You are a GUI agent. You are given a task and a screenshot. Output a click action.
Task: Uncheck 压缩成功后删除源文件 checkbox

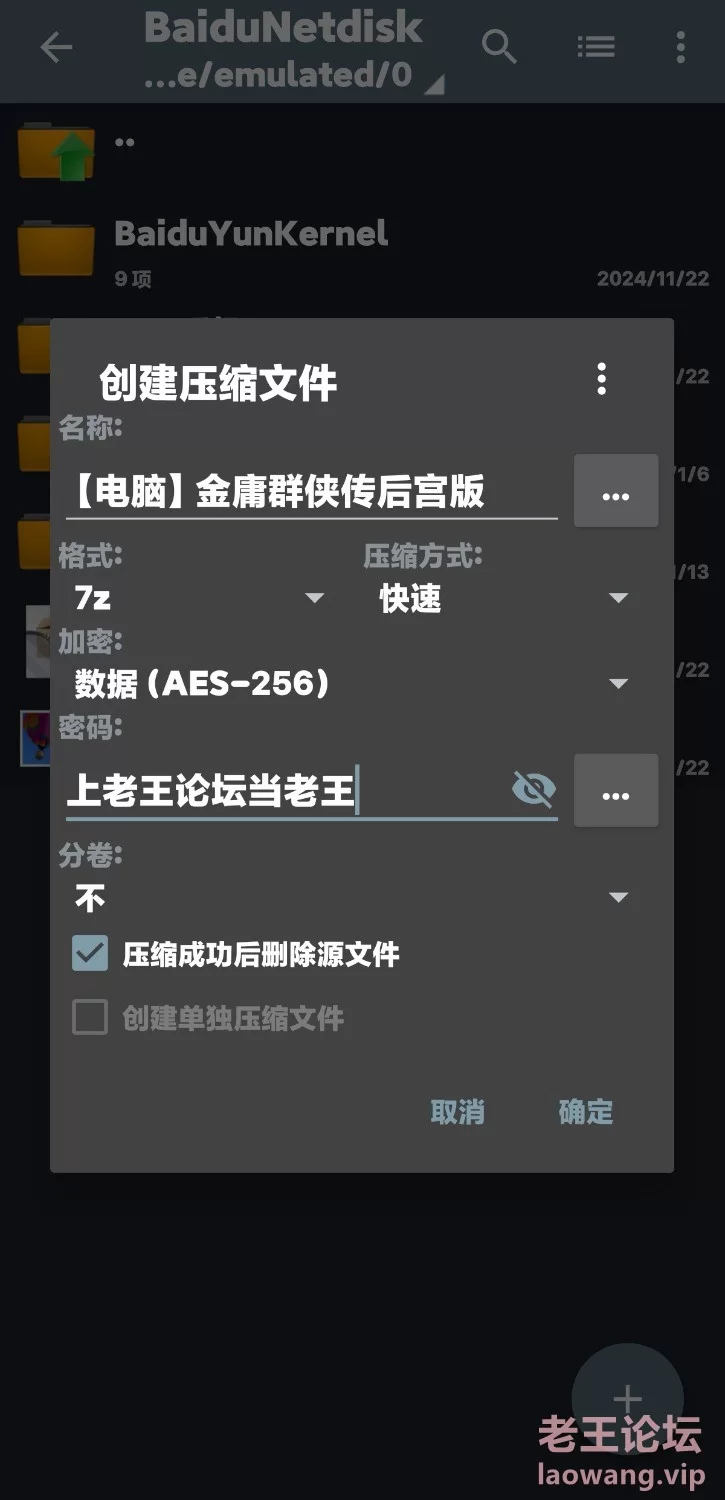click(x=90, y=953)
